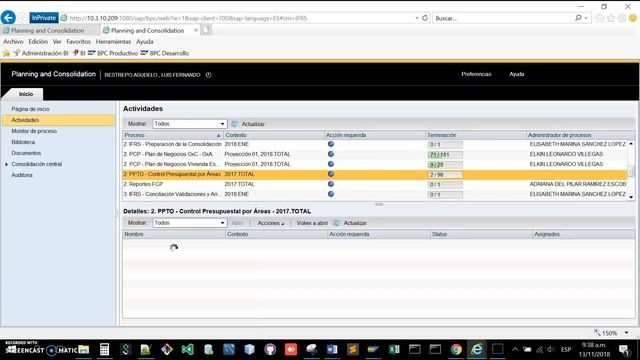Open address bar URL history dropdown
This screenshot has height=360, width=640.
tap(417, 18)
